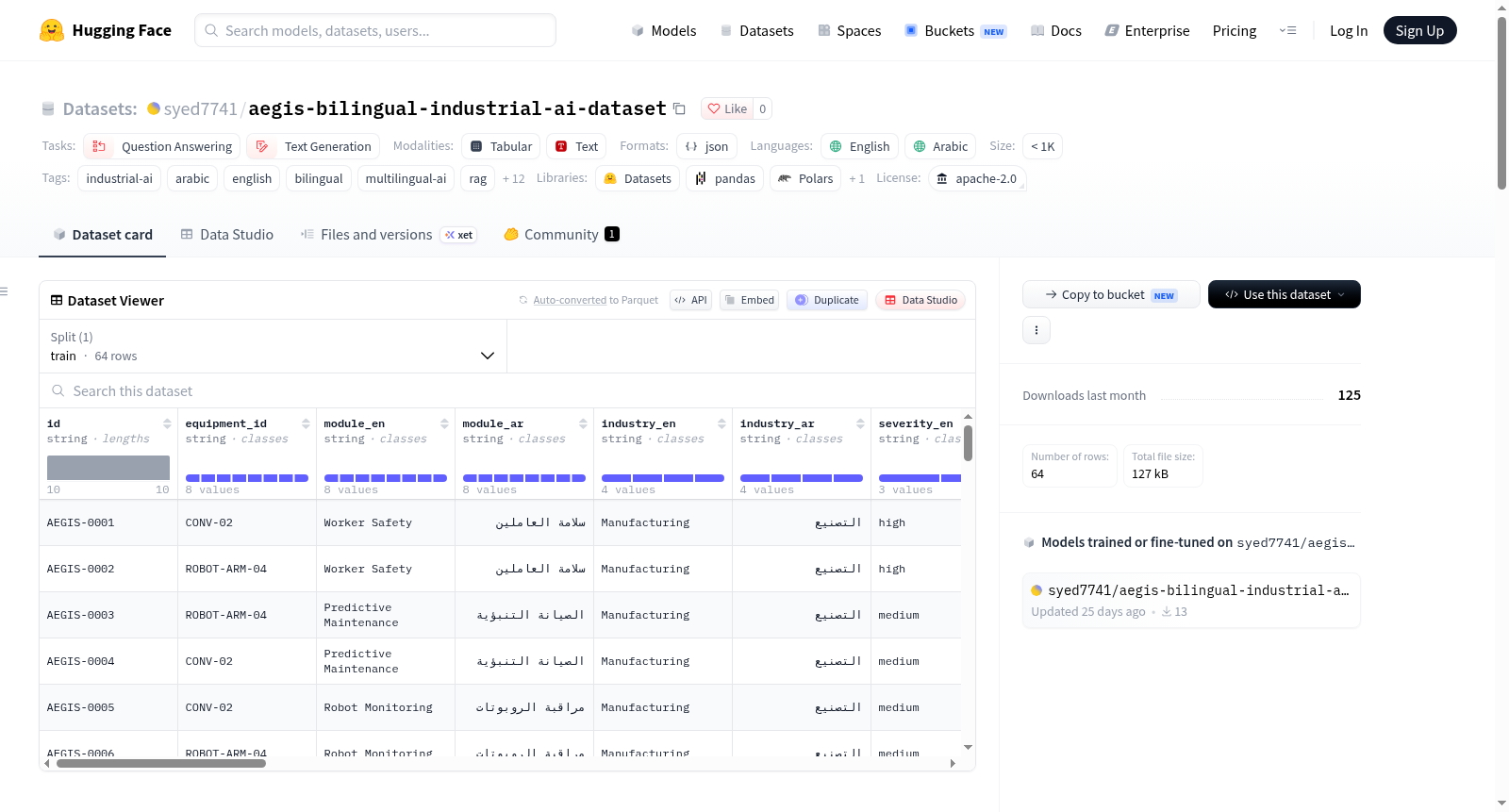The image size is (1509, 812).
Task: Expand the train split dropdown
Action: click(273, 346)
